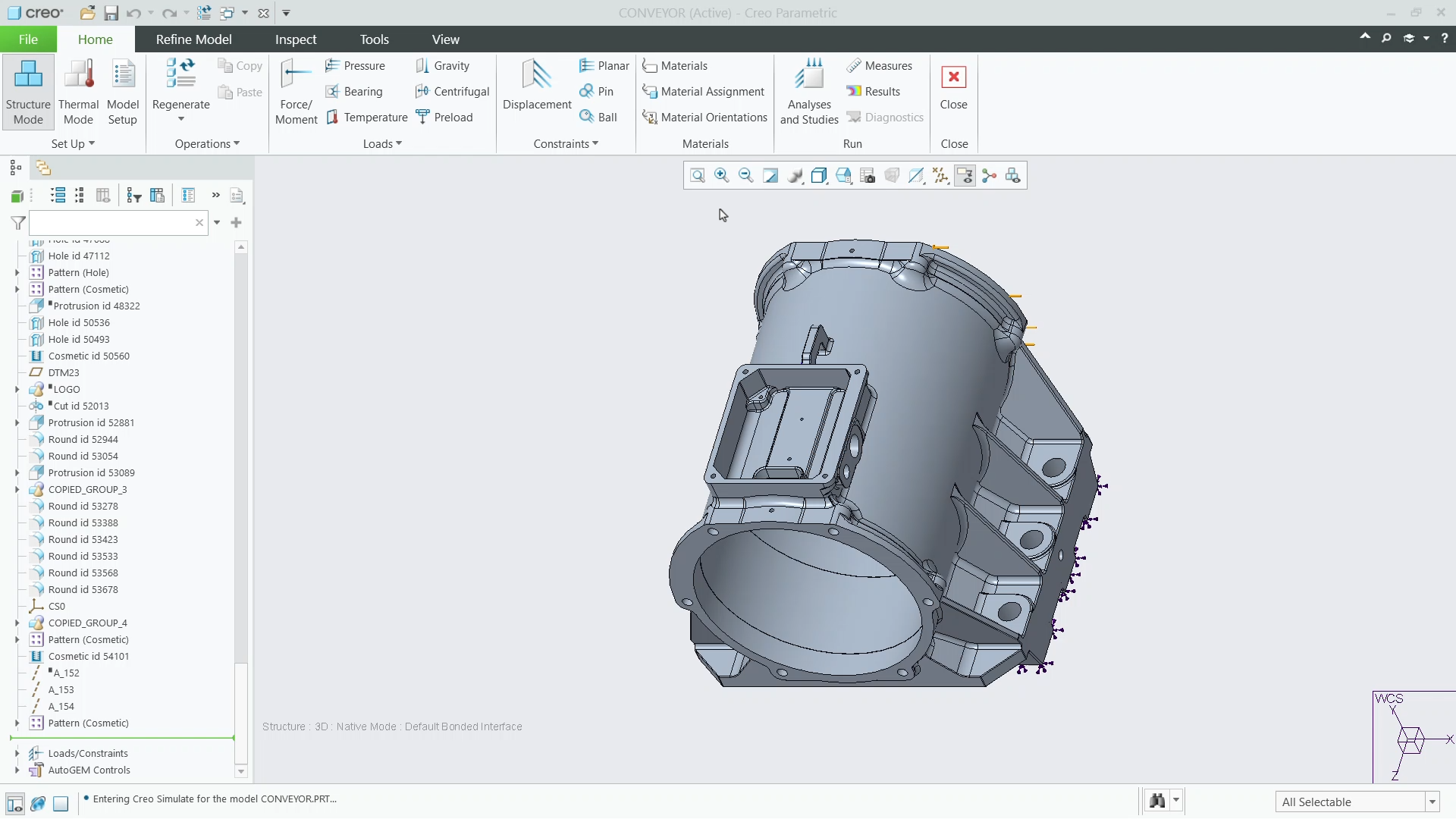
Task: Expand the Loads dropdown group
Action: [382, 144]
